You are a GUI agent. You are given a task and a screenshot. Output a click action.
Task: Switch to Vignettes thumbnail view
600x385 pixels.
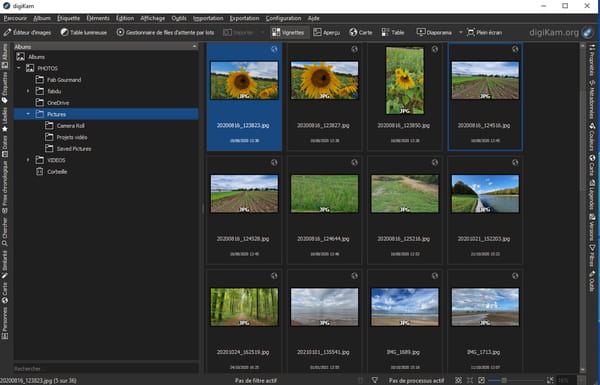pyautogui.click(x=289, y=33)
